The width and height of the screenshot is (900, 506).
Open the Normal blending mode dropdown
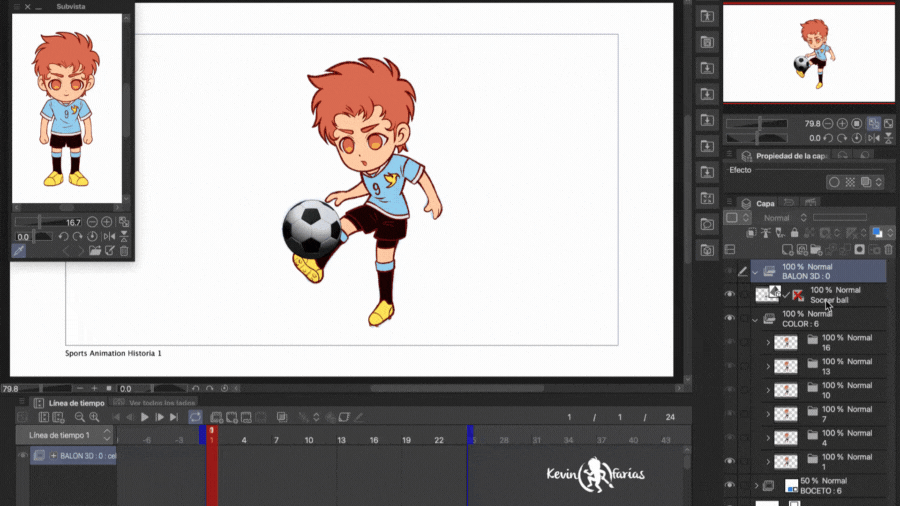click(x=784, y=218)
